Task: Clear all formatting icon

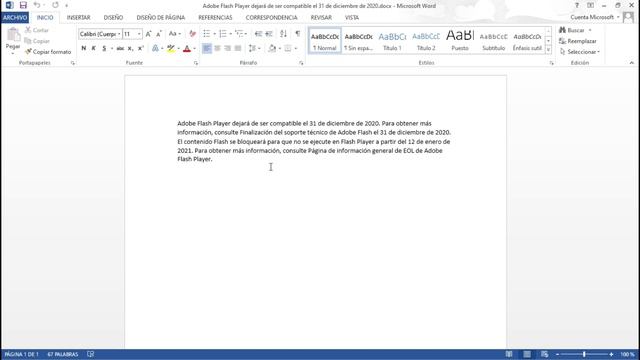Action: click(x=192, y=34)
